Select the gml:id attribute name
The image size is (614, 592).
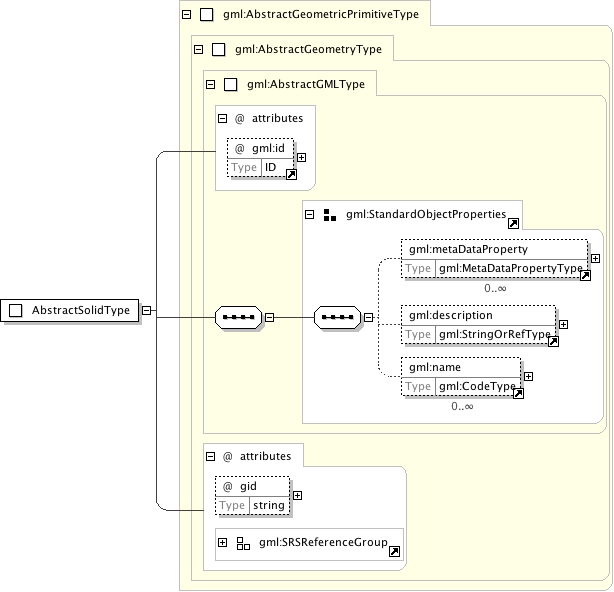(x=268, y=148)
